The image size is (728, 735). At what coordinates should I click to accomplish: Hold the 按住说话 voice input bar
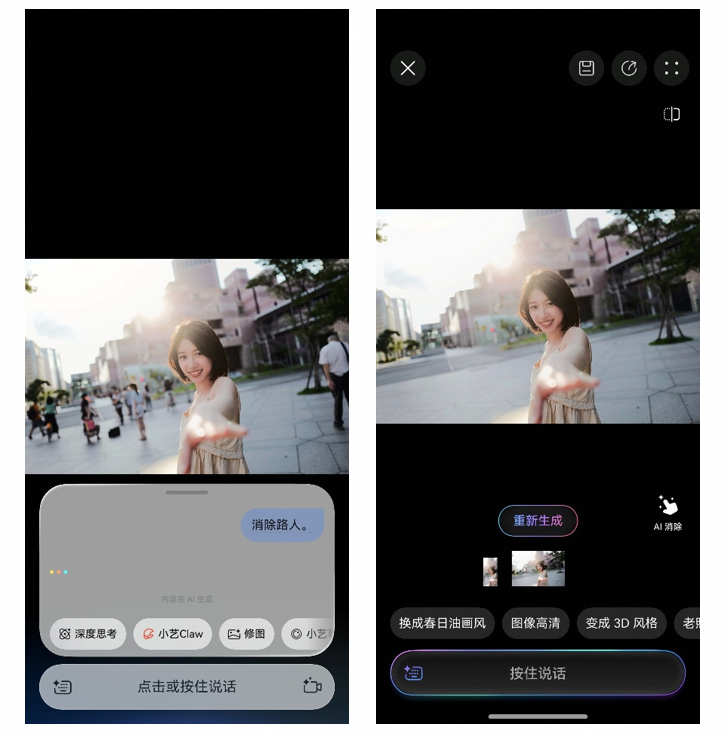(538, 673)
